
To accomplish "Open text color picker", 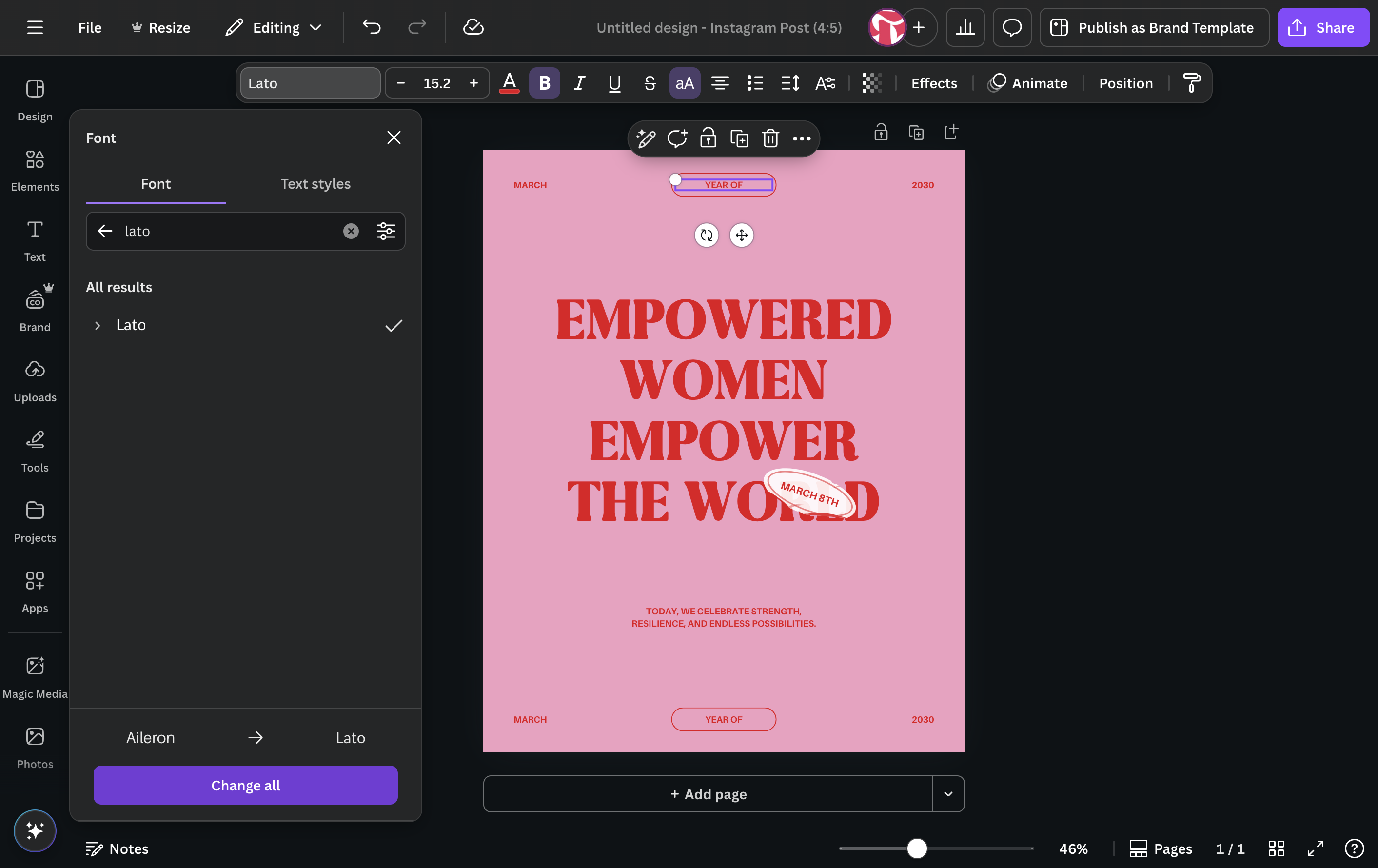I will click(509, 83).
